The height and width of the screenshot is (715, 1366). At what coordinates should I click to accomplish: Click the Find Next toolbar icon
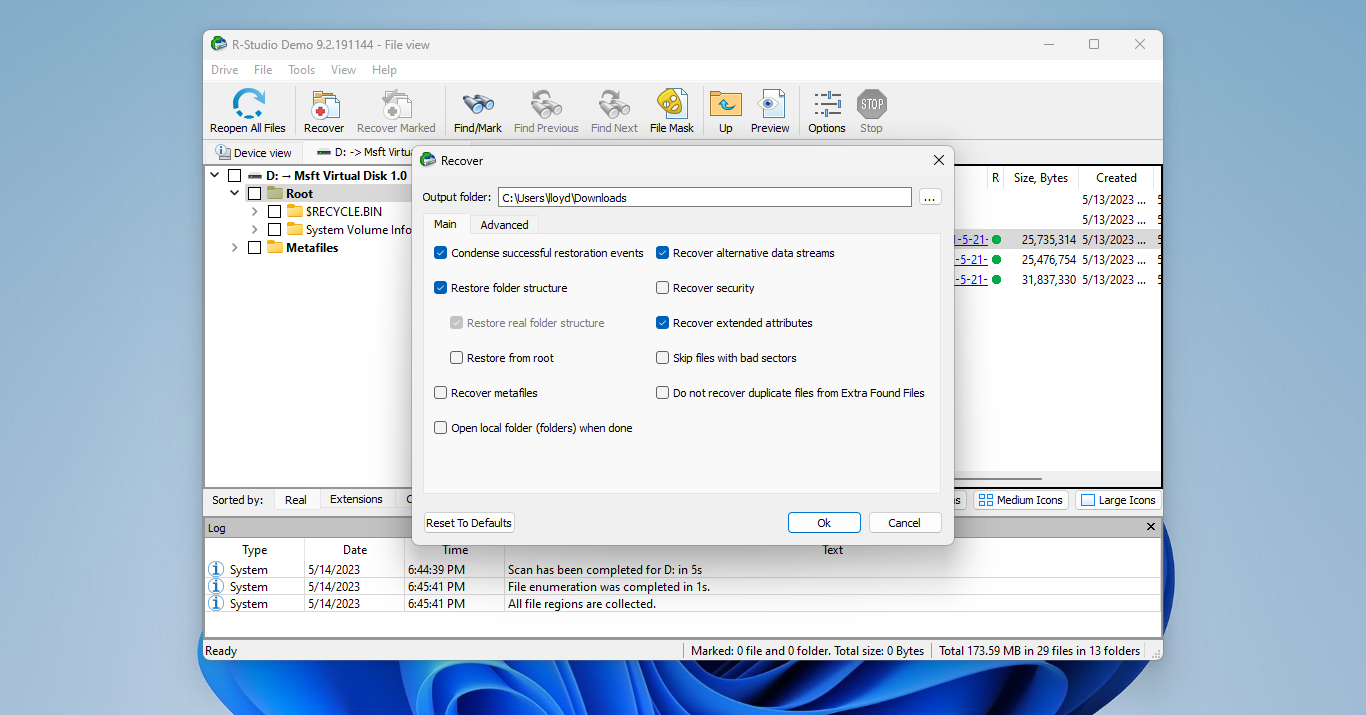pos(614,104)
